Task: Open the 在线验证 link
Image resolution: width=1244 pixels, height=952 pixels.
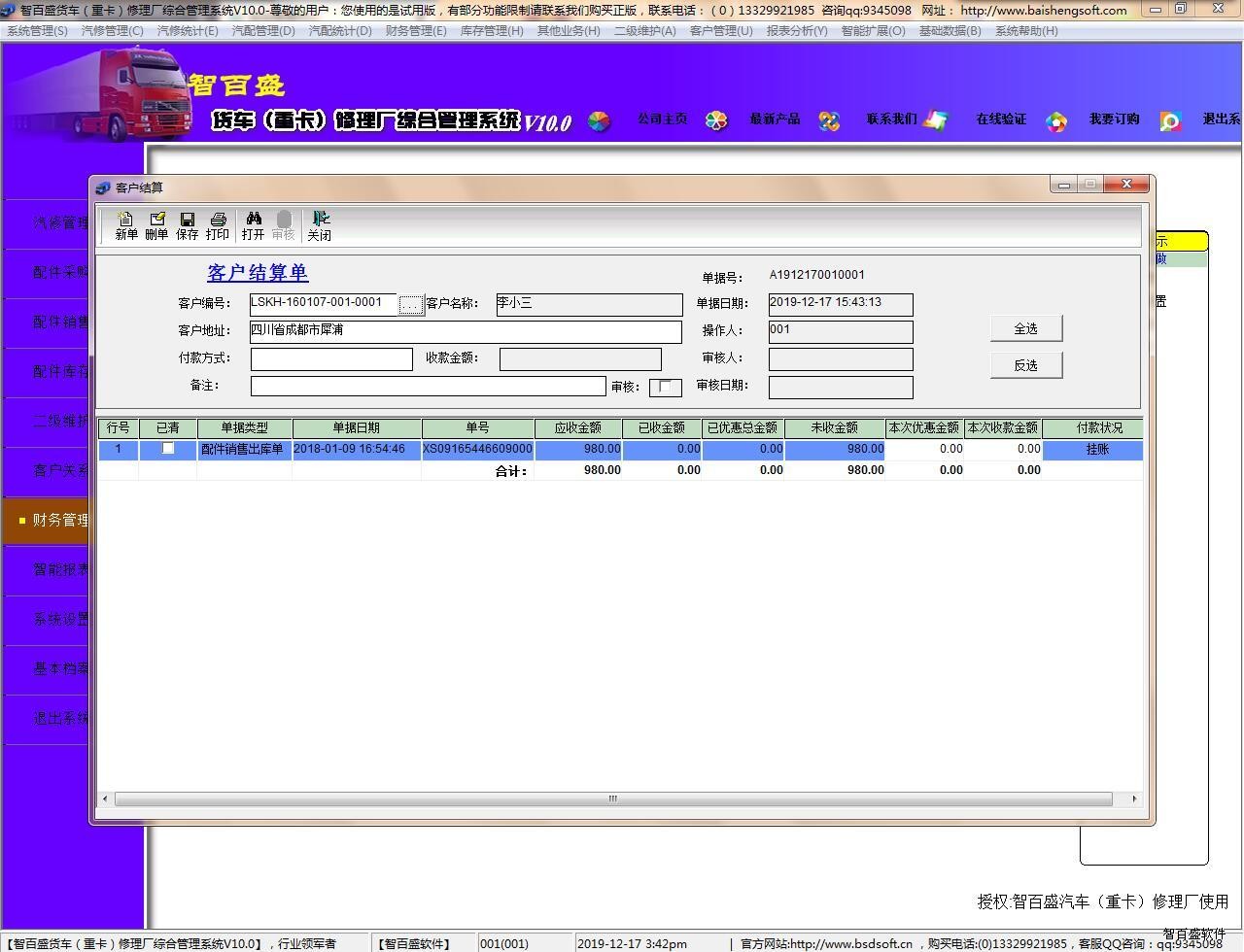Action: point(1001,119)
